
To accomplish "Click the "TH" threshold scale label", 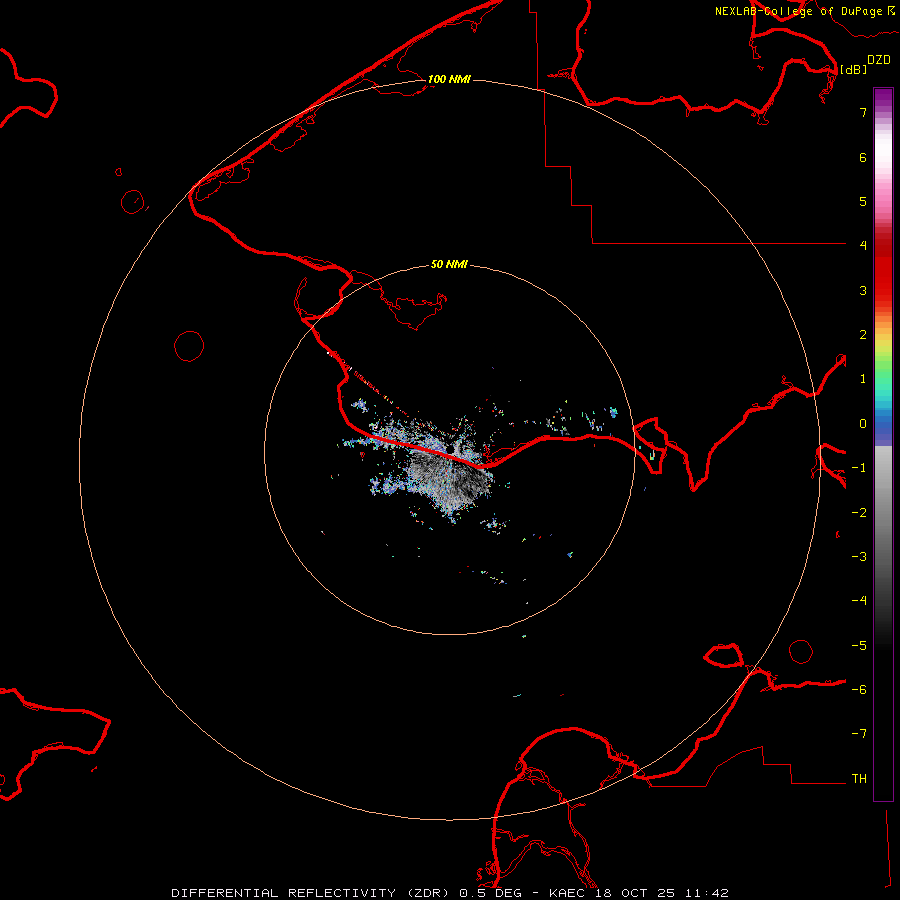I will (859, 779).
